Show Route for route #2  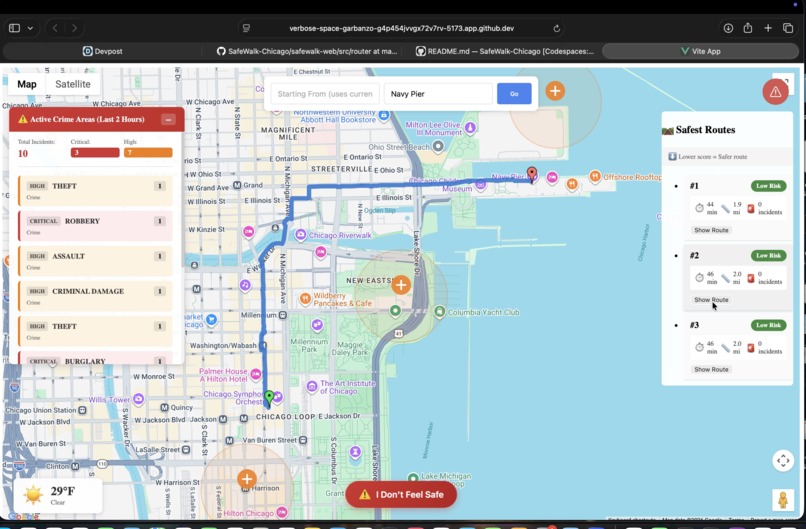click(711, 300)
